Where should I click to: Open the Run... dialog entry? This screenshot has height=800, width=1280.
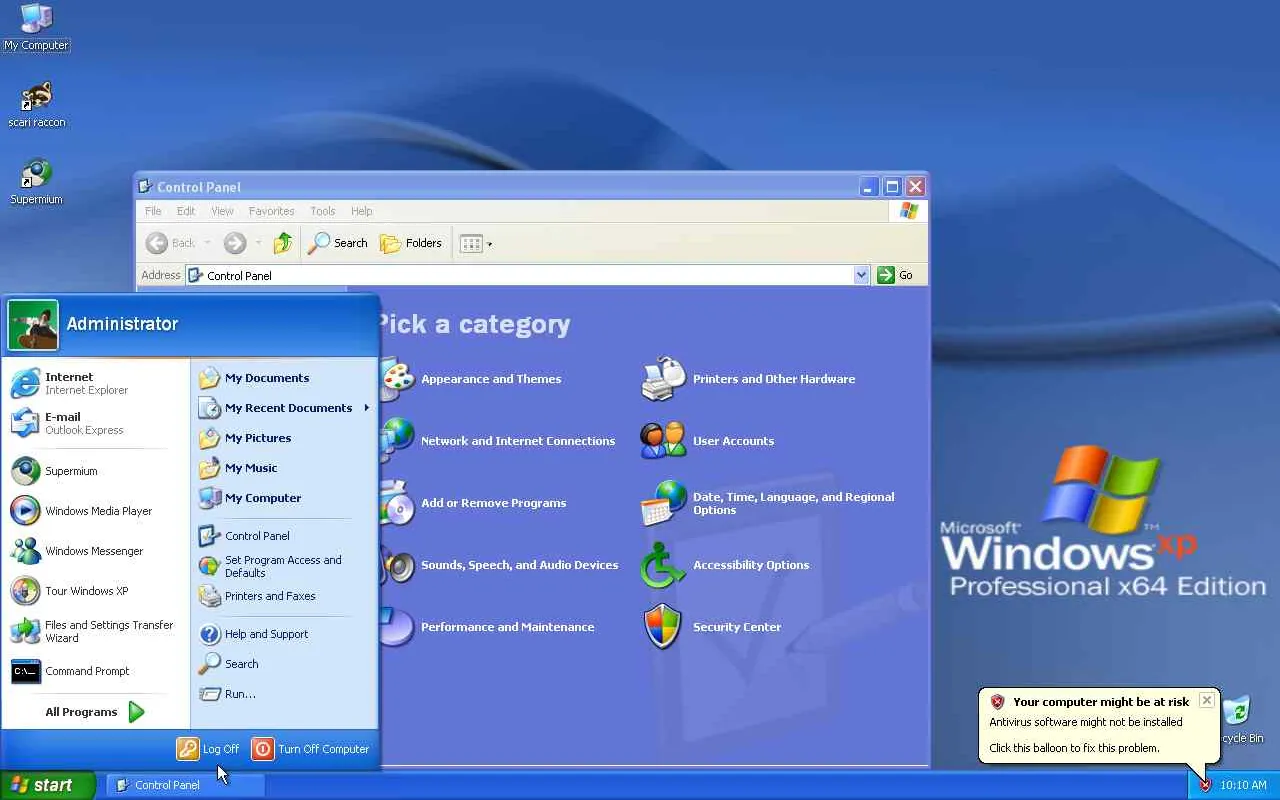tap(284, 694)
